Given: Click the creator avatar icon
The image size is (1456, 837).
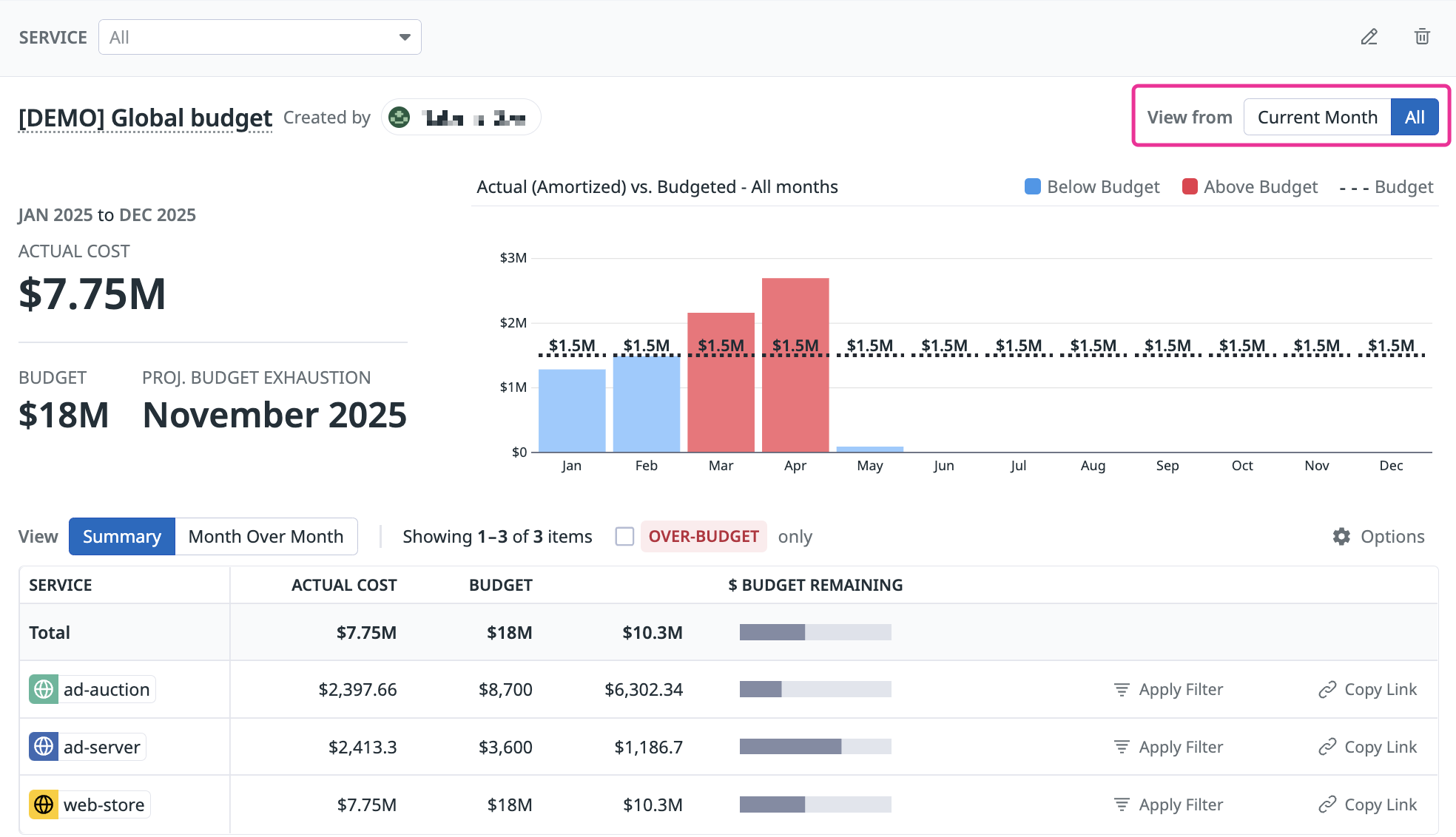Looking at the screenshot, I should tap(400, 118).
